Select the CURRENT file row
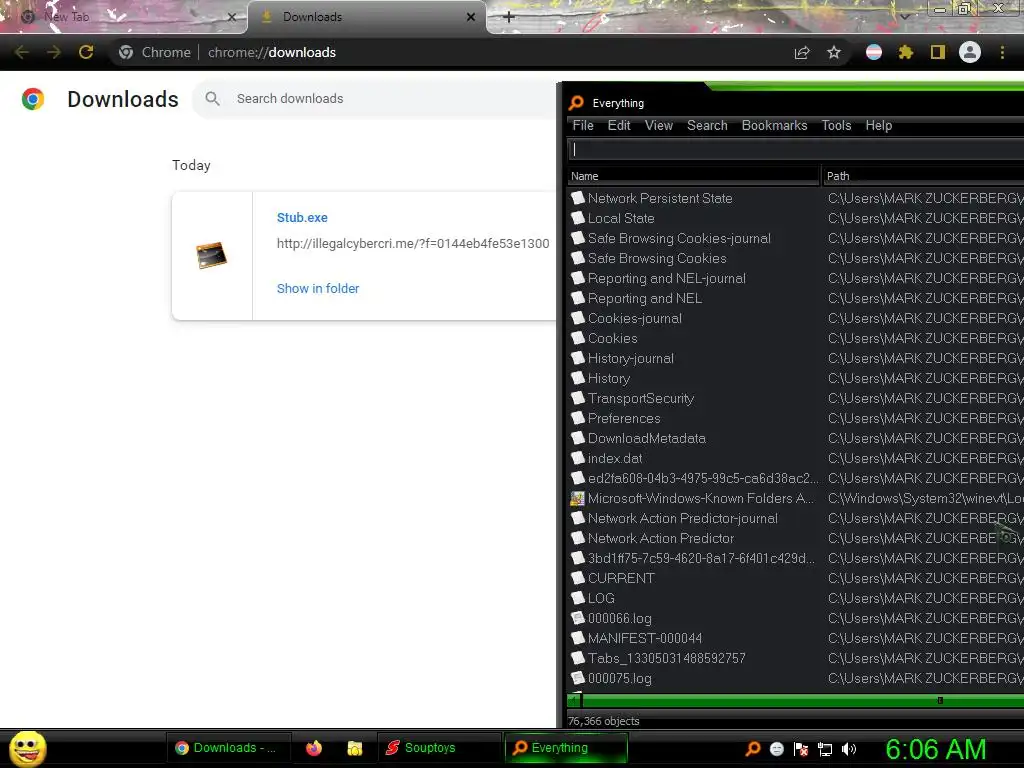Image resolution: width=1024 pixels, height=768 pixels. (795, 578)
